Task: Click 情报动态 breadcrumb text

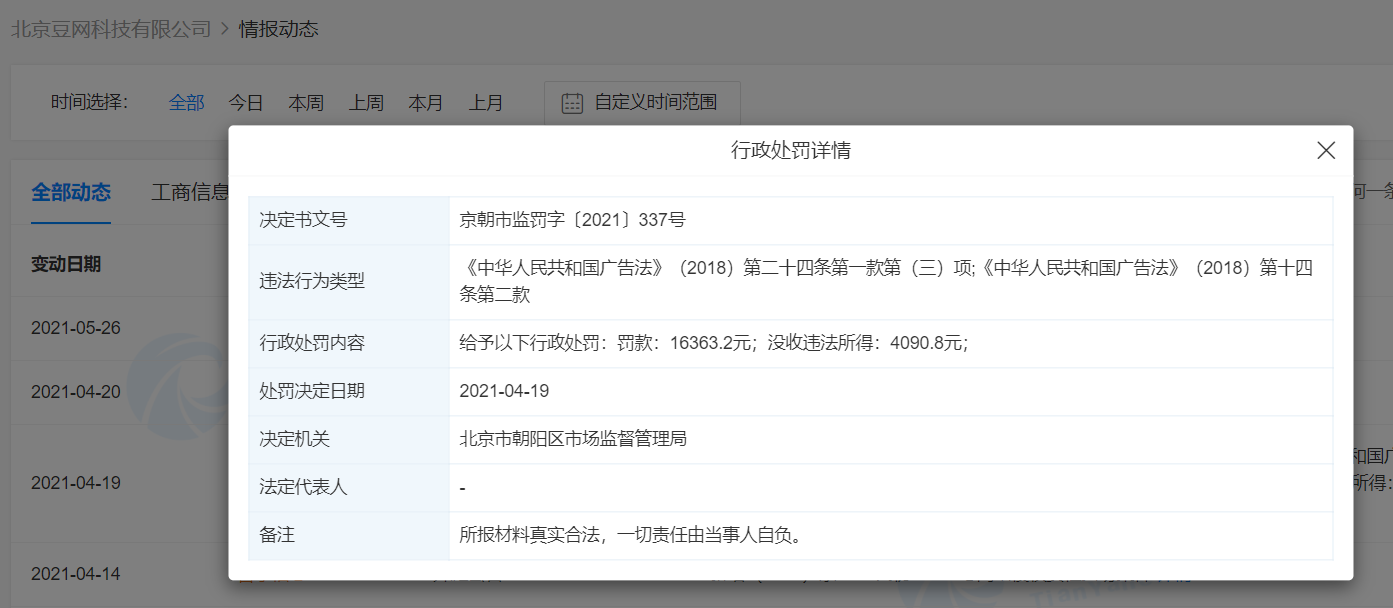Action: pos(278,29)
